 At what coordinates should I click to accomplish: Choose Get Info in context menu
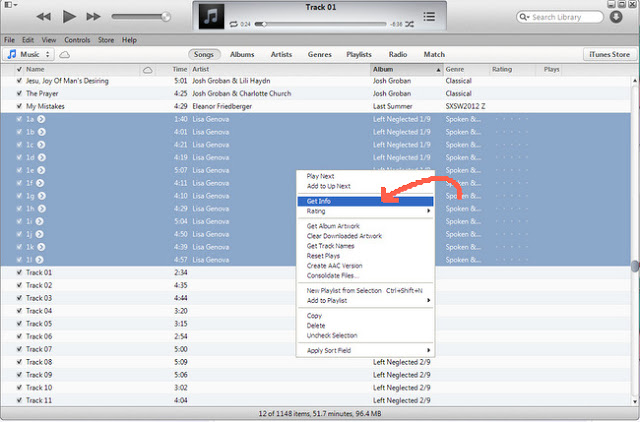365,201
